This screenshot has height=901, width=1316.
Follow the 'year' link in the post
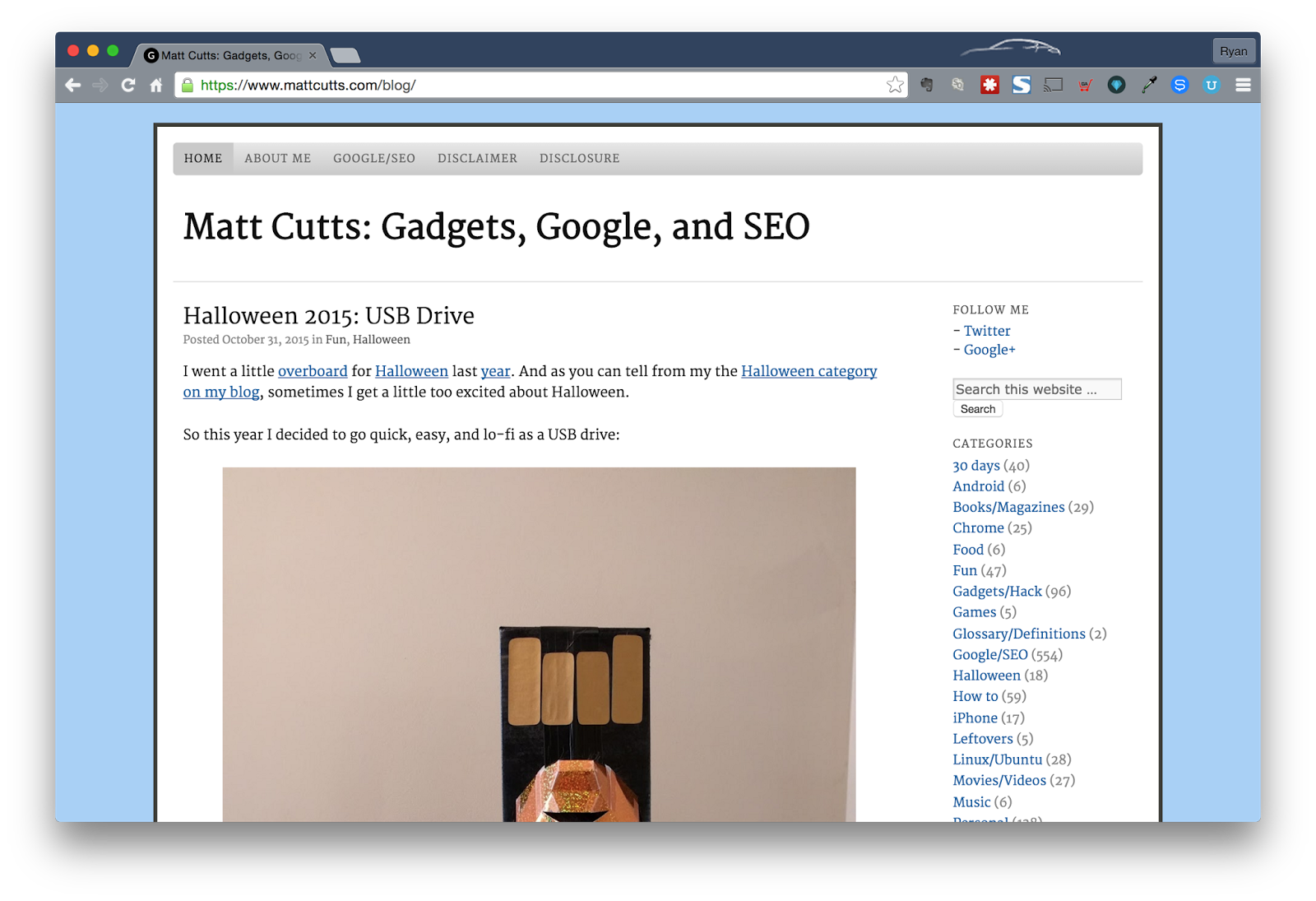[x=496, y=371]
